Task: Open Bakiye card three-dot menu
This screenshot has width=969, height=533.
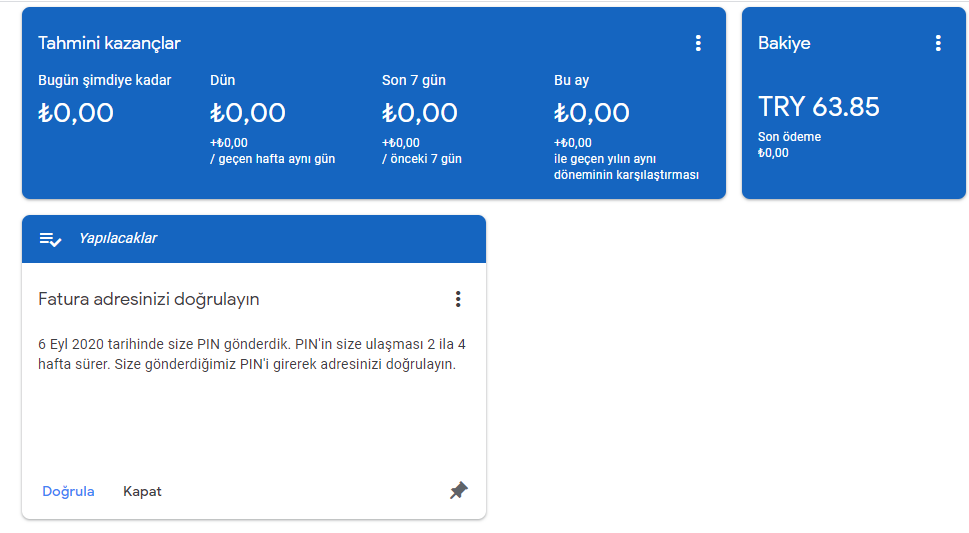Action: [x=937, y=43]
